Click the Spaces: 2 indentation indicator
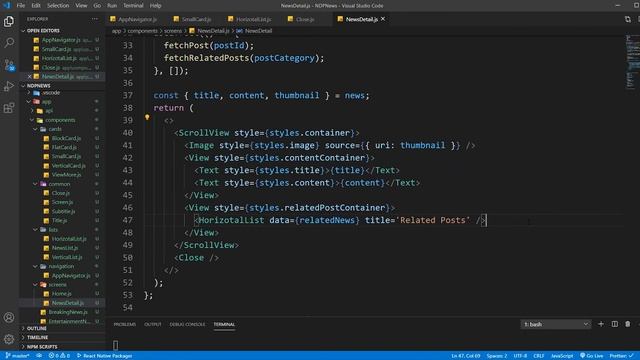The image size is (640, 360). (497, 356)
